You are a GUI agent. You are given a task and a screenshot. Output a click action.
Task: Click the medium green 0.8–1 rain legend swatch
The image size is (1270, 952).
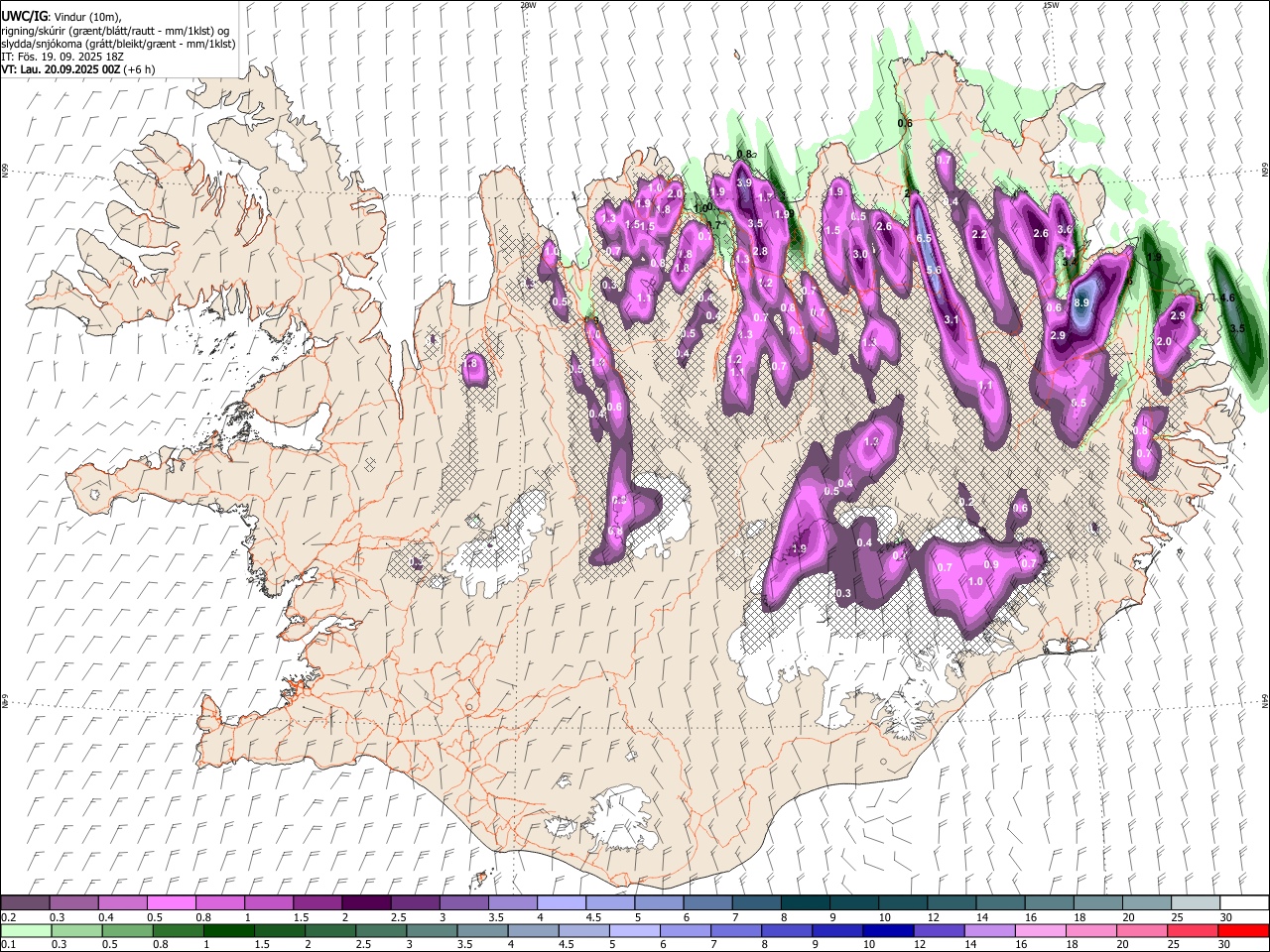[180, 931]
